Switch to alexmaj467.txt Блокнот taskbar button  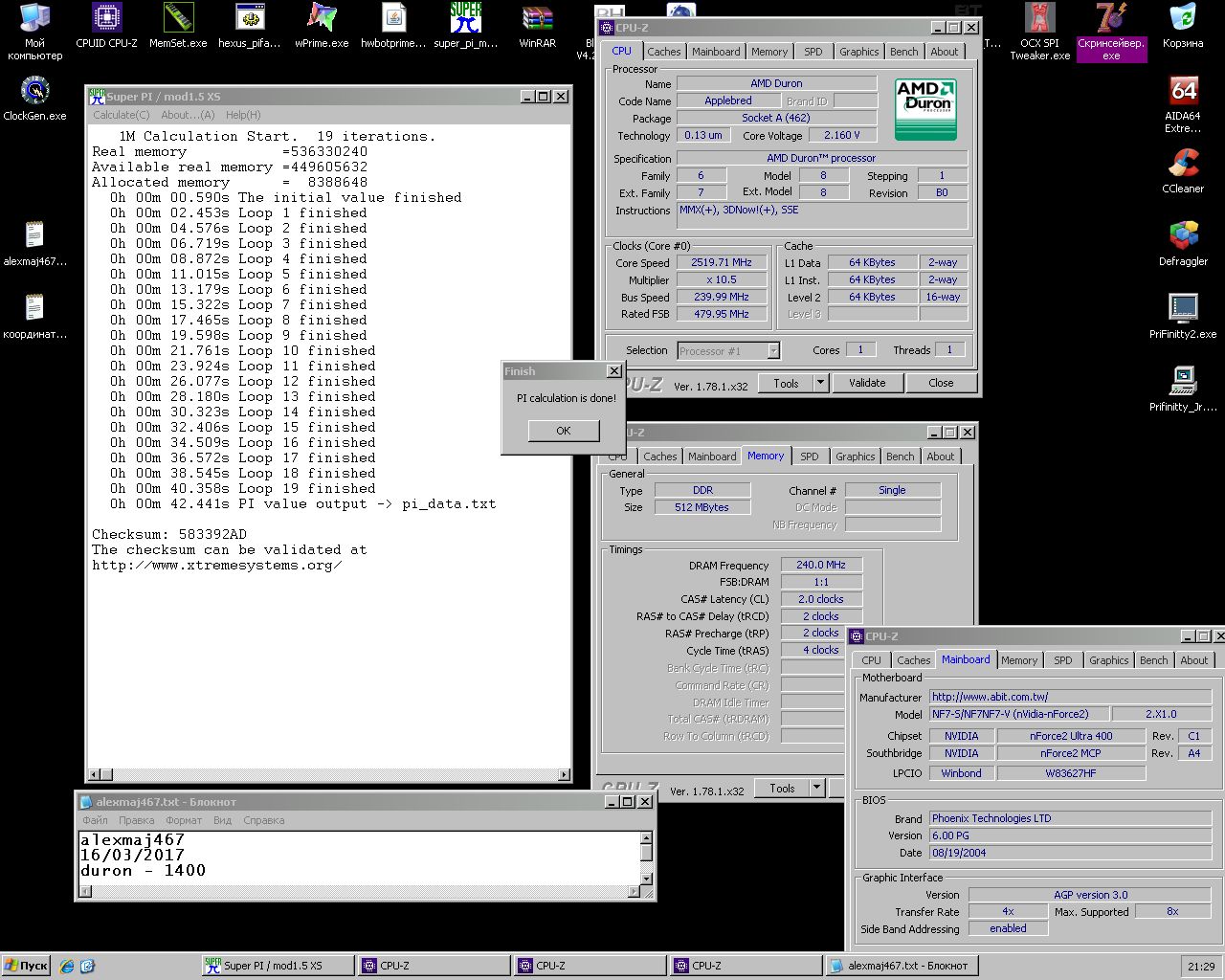[x=902, y=966]
